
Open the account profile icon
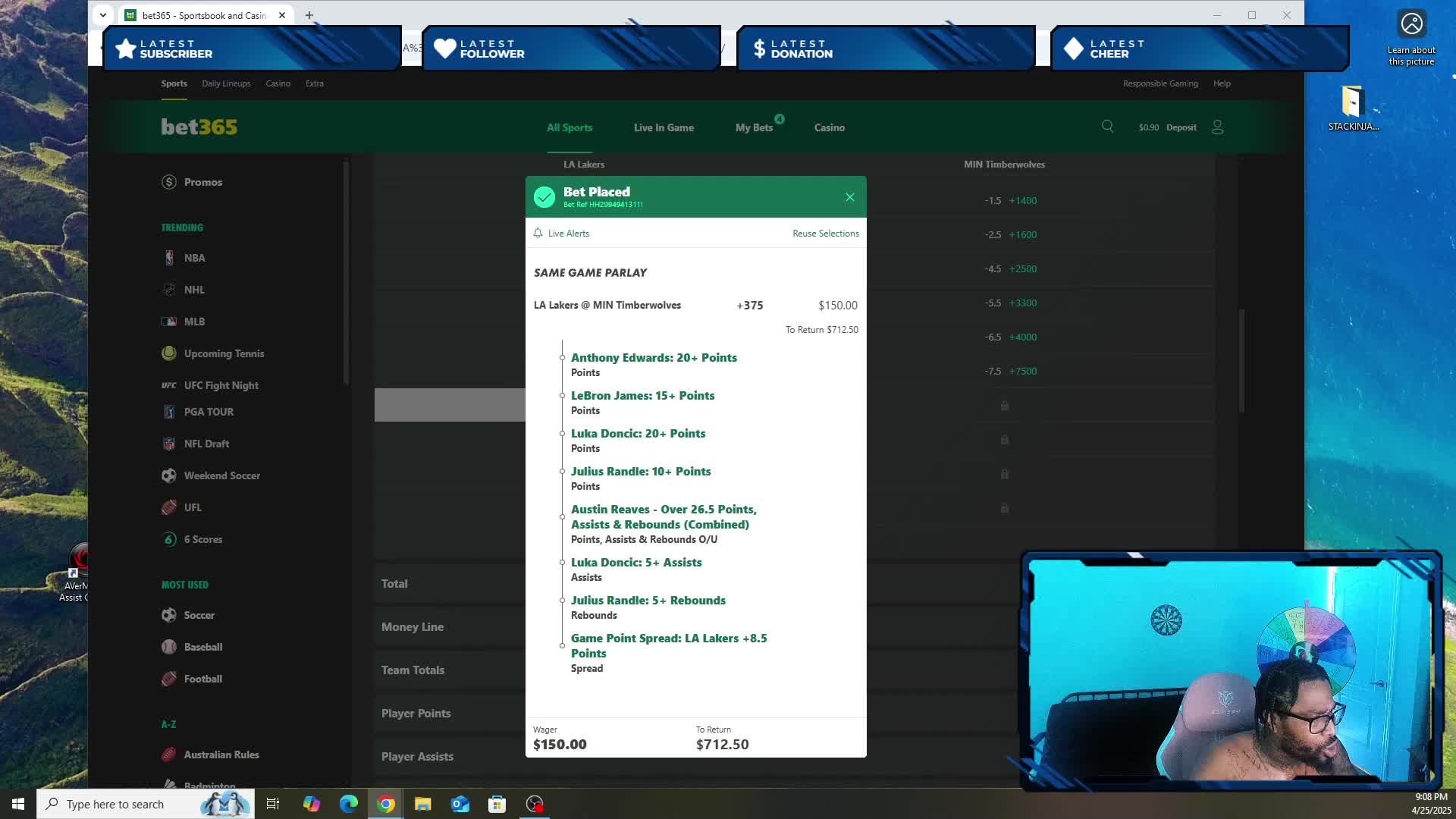(x=1217, y=127)
